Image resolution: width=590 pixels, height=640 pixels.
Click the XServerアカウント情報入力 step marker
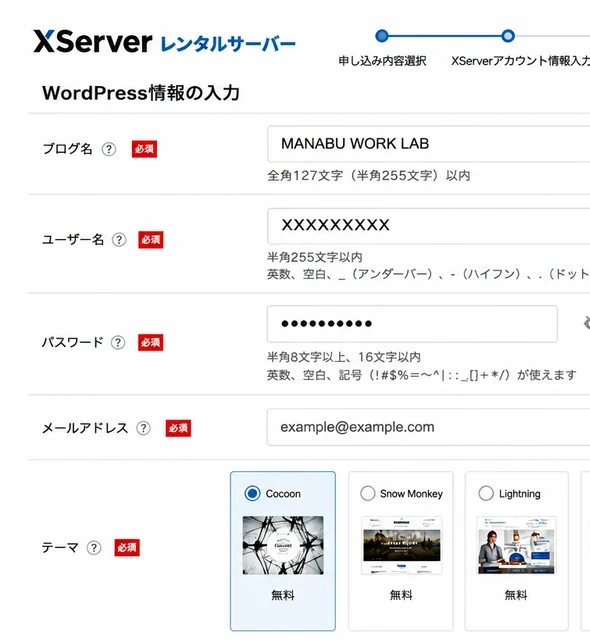508,36
